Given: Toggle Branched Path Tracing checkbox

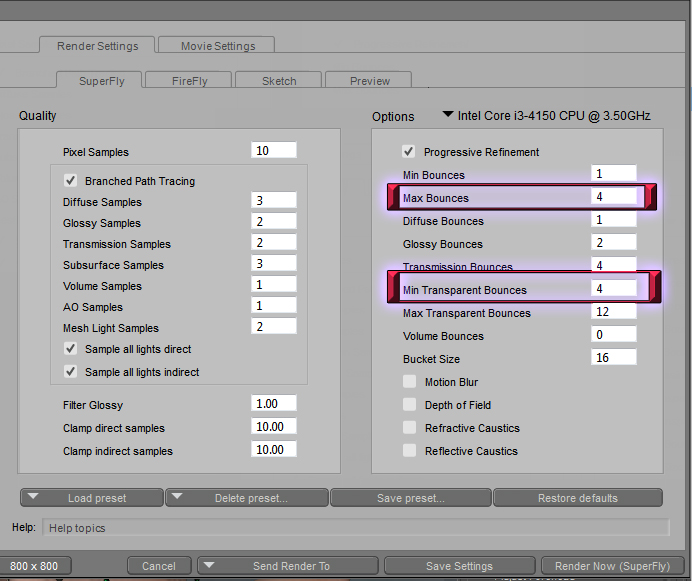Looking at the screenshot, I should (x=71, y=181).
